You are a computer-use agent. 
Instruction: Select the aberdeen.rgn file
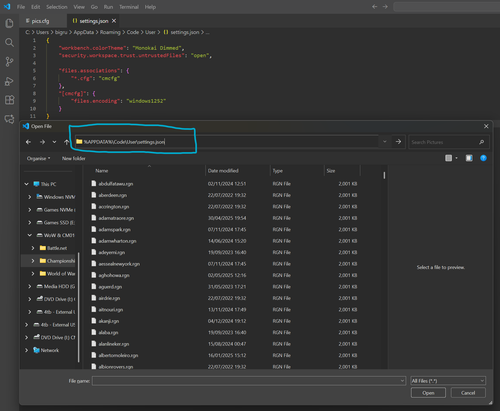(113, 195)
